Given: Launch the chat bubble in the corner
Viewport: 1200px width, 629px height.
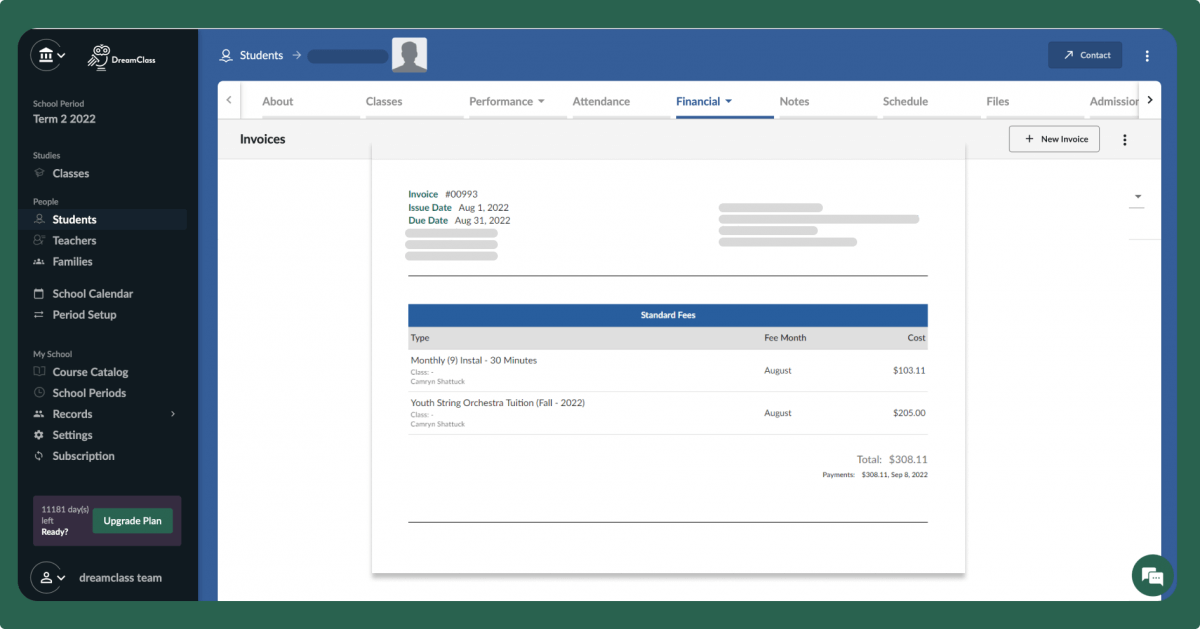Looking at the screenshot, I should (x=1152, y=575).
